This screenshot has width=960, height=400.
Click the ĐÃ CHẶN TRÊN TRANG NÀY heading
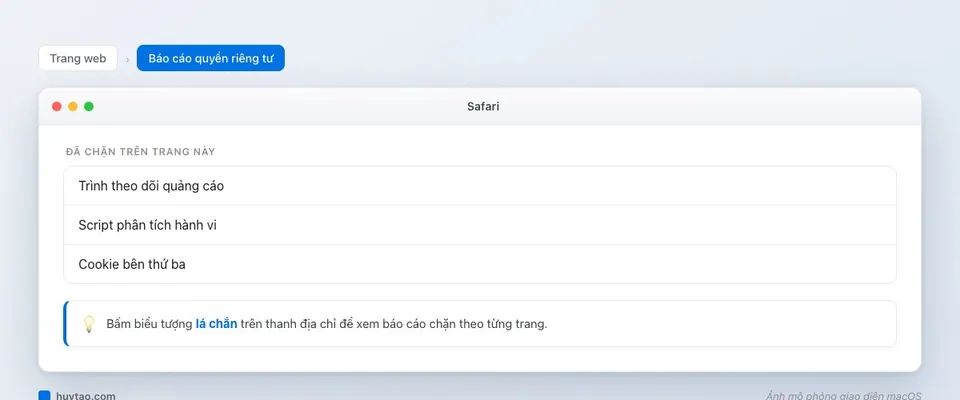140,151
